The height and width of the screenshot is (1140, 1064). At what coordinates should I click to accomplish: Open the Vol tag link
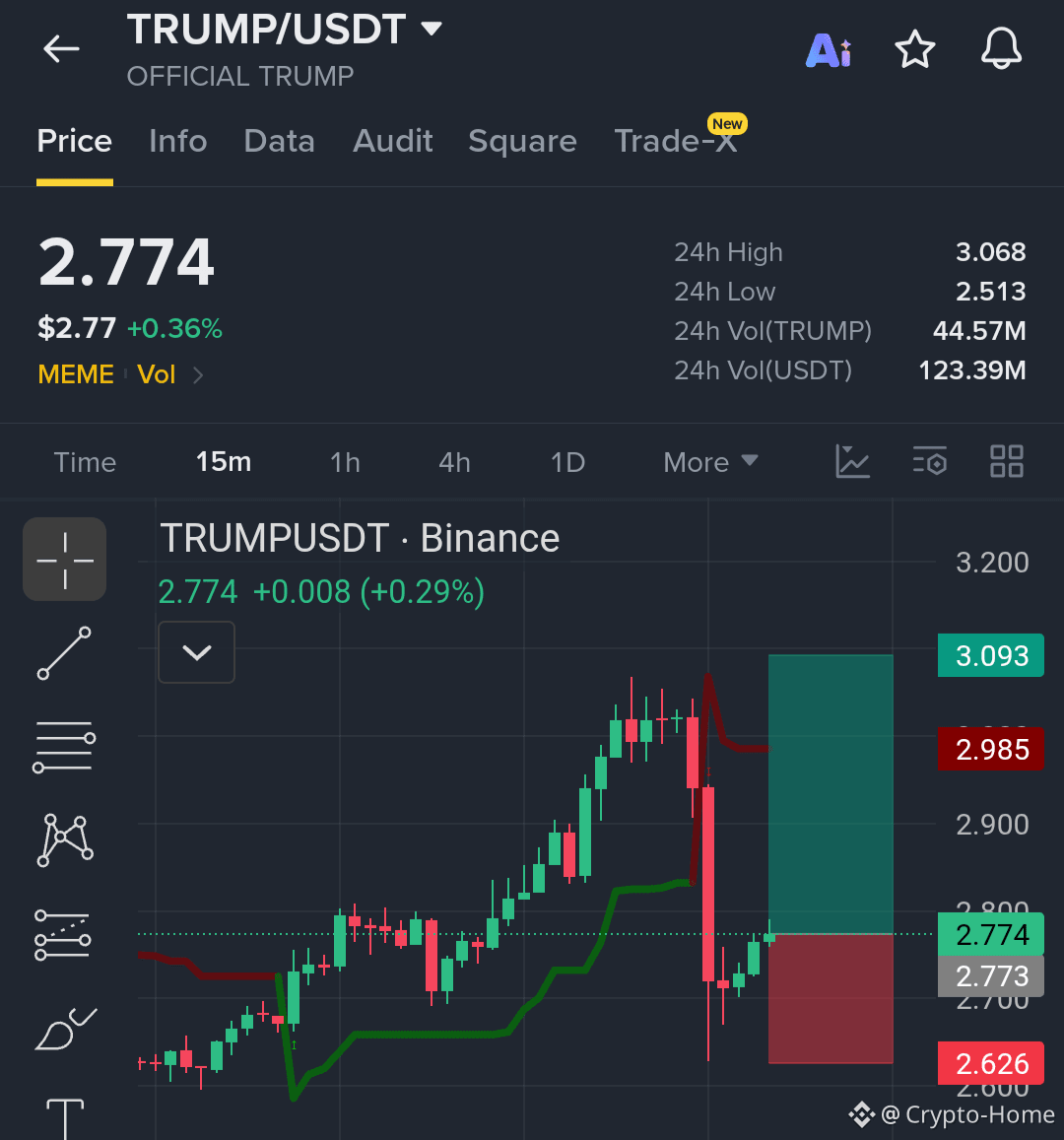tap(157, 374)
